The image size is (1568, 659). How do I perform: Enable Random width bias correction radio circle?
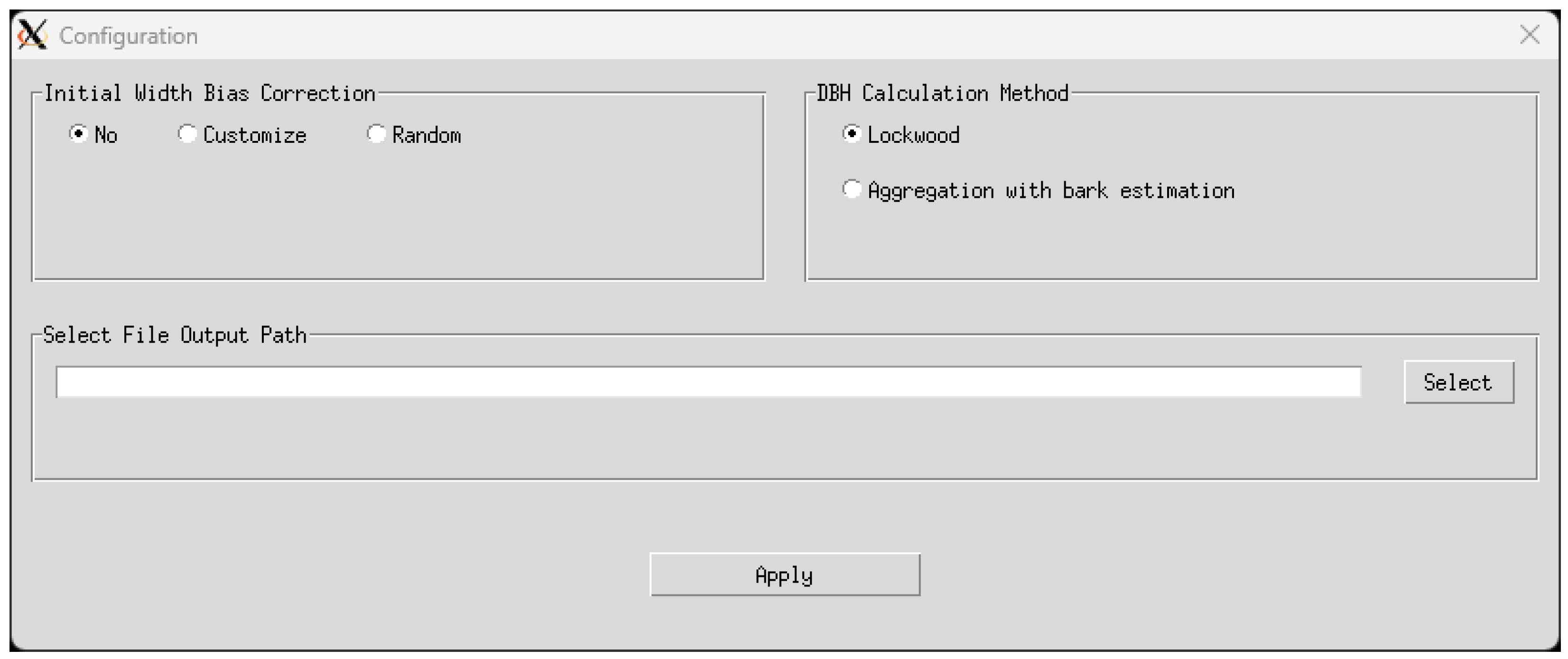(376, 133)
